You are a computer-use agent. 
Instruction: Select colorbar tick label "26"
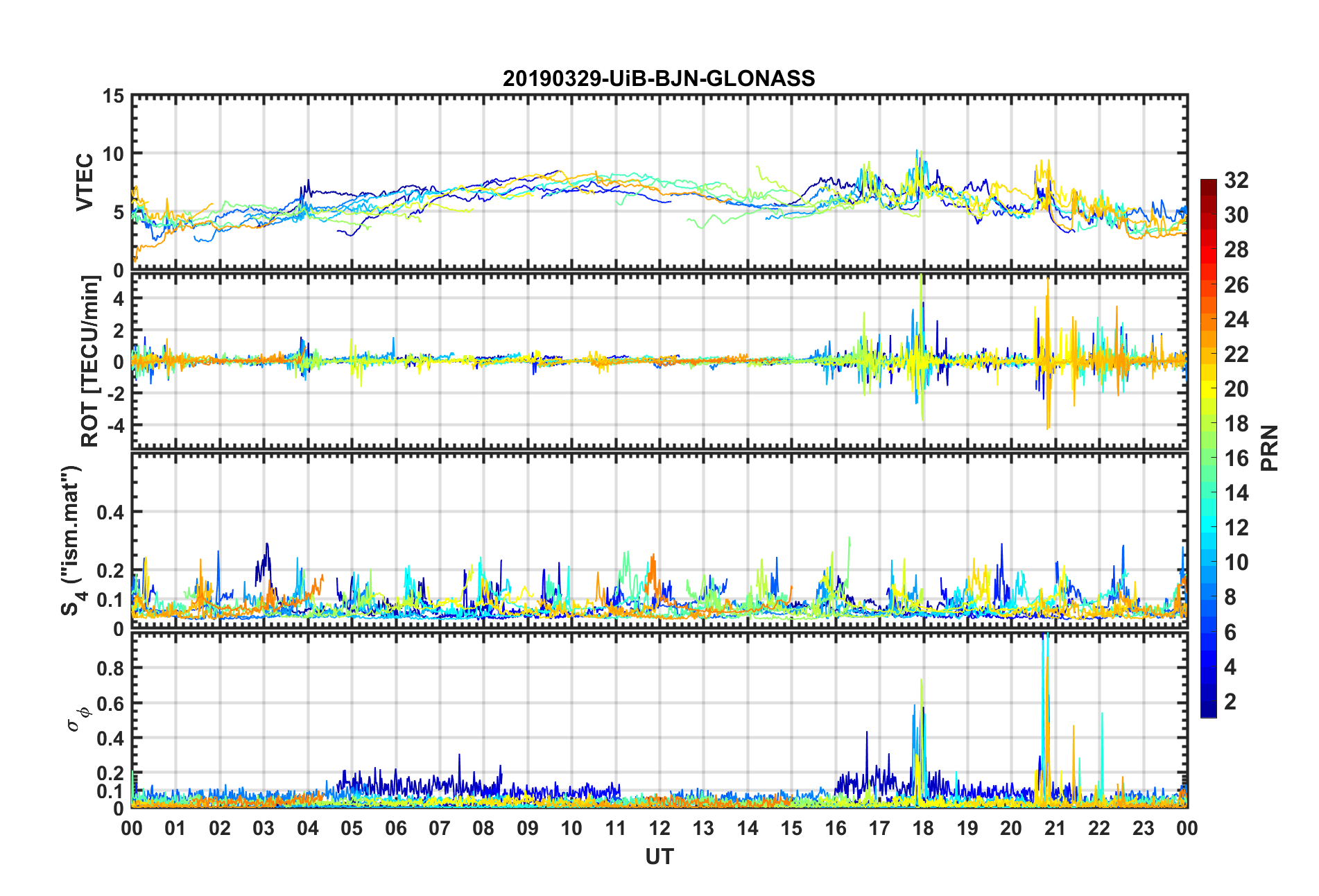point(1236,284)
